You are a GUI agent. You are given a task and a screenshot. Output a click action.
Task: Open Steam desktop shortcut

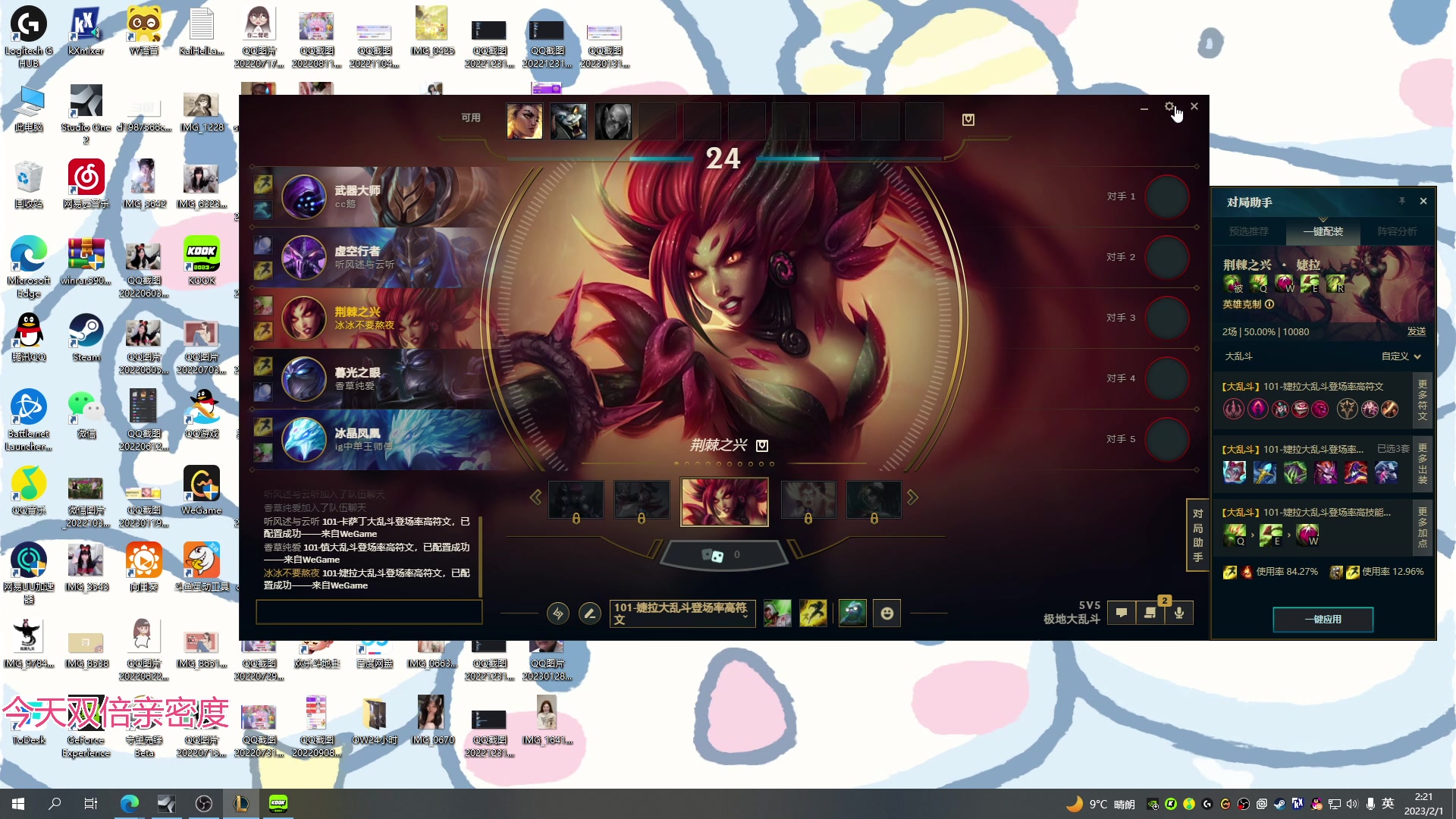pyautogui.click(x=86, y=338)
